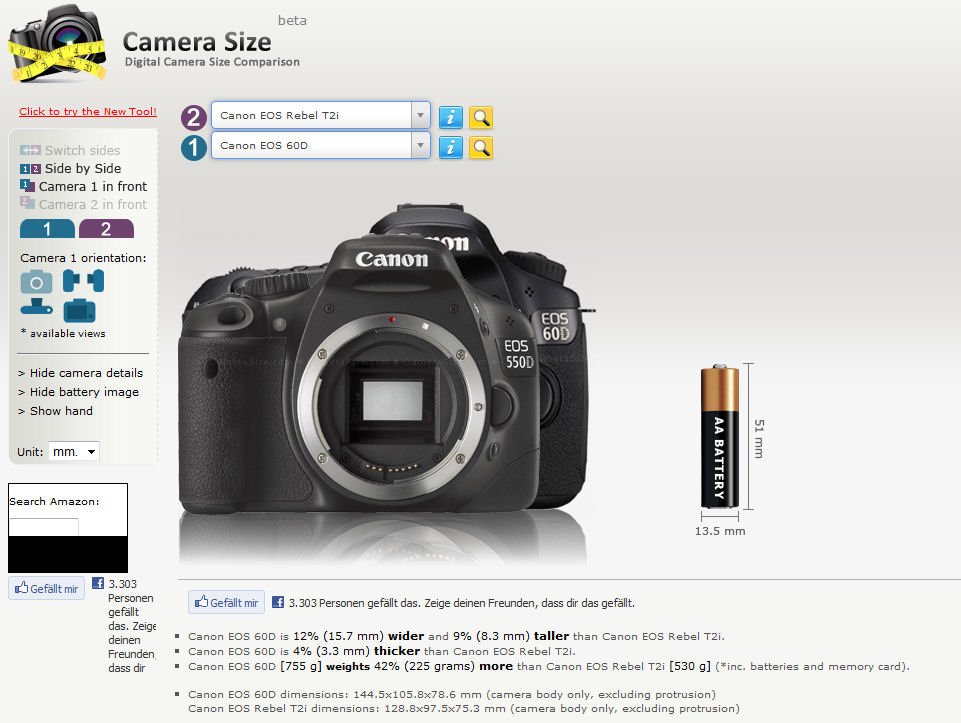Image resolution: width=961 pixels, height=723 pixels.
Task: Click the 'Click to try the New Tool!' link
Action: [x=88, y=112]
